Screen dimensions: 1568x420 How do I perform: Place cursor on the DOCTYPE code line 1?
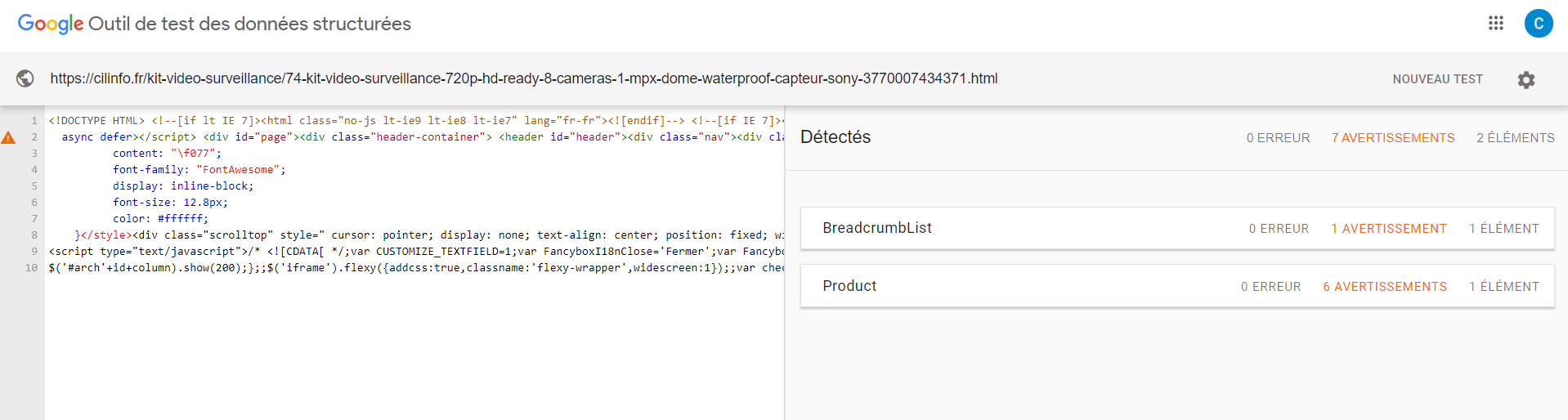414,121
